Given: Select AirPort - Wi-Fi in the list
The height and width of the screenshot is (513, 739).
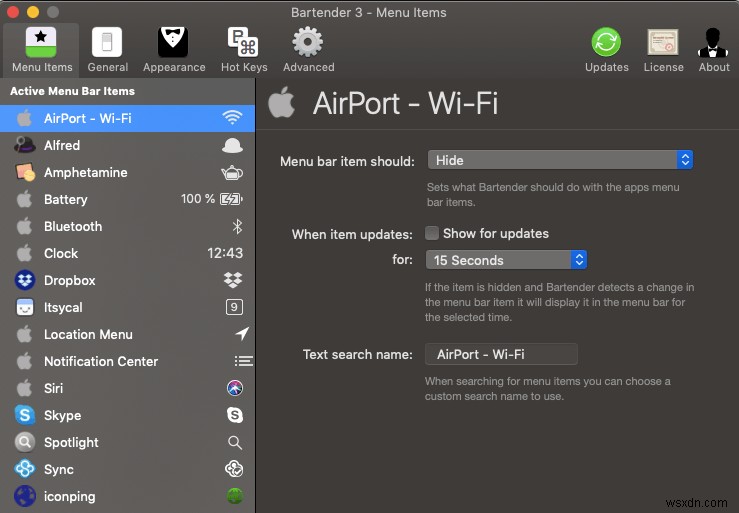Looking at the screenshot, I should 127,118.
